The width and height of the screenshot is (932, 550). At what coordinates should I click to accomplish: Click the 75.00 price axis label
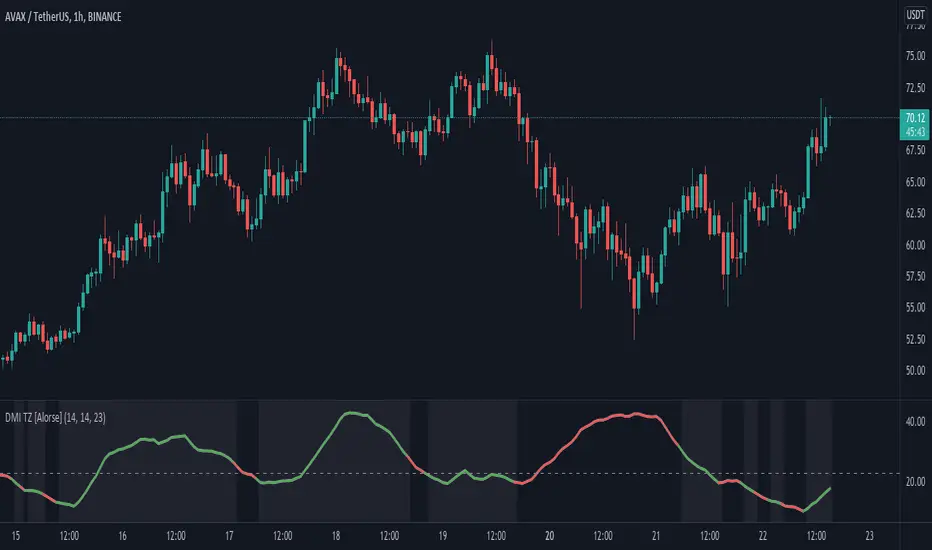click(914, 56)
